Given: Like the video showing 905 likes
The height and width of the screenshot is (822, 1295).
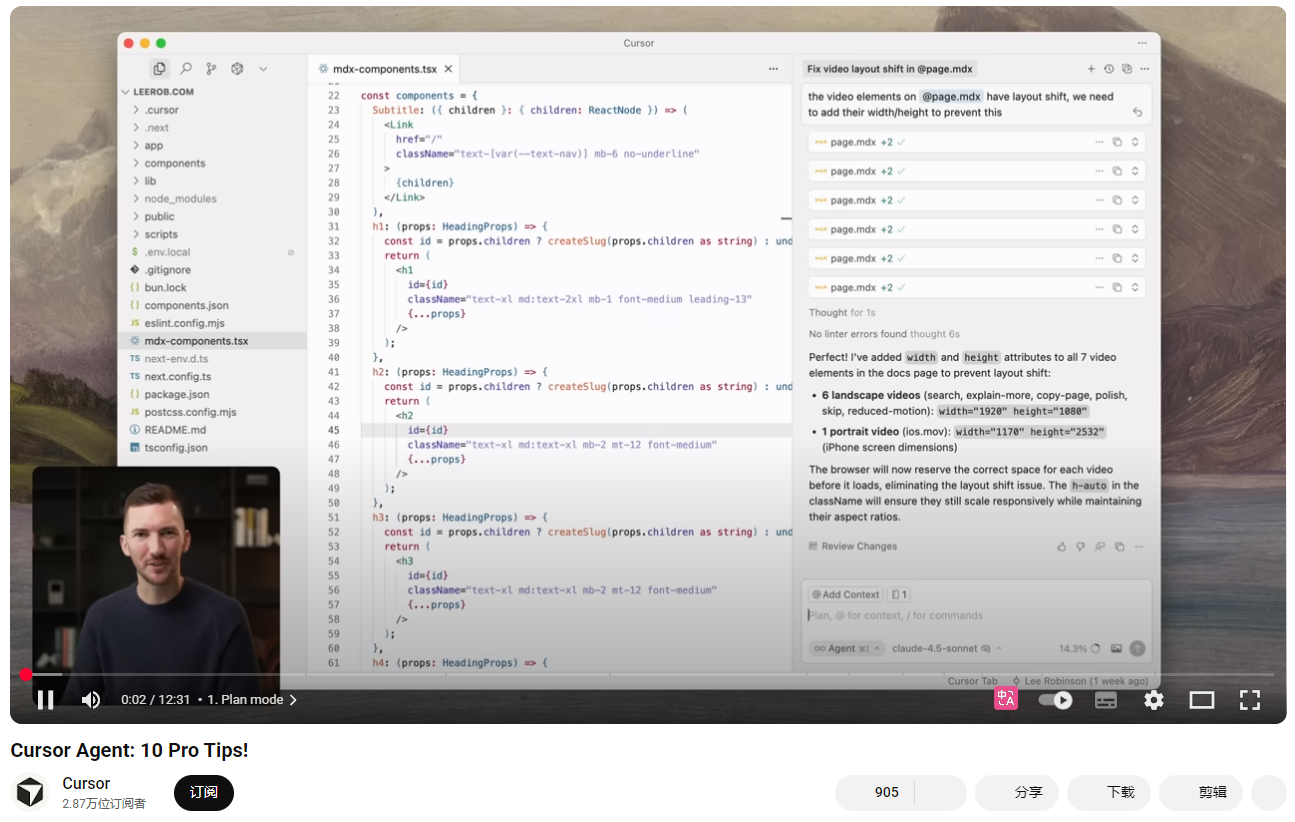Looking at the screenshot, I should pyautogui.click(x=875, y=792).
